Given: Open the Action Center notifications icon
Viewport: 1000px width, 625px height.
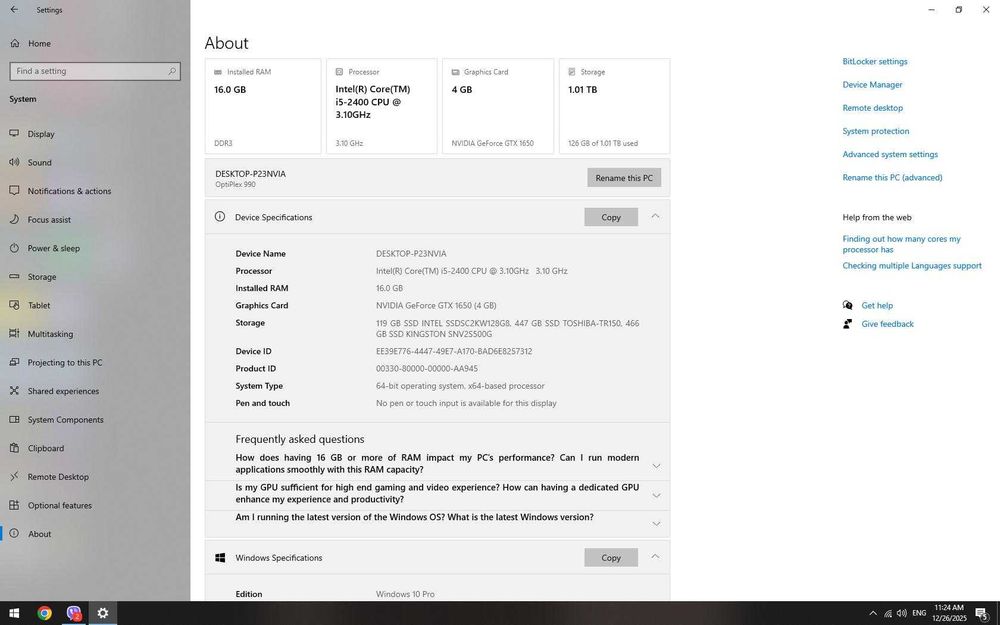Looking at the screenshot, I should click(982, 614).
